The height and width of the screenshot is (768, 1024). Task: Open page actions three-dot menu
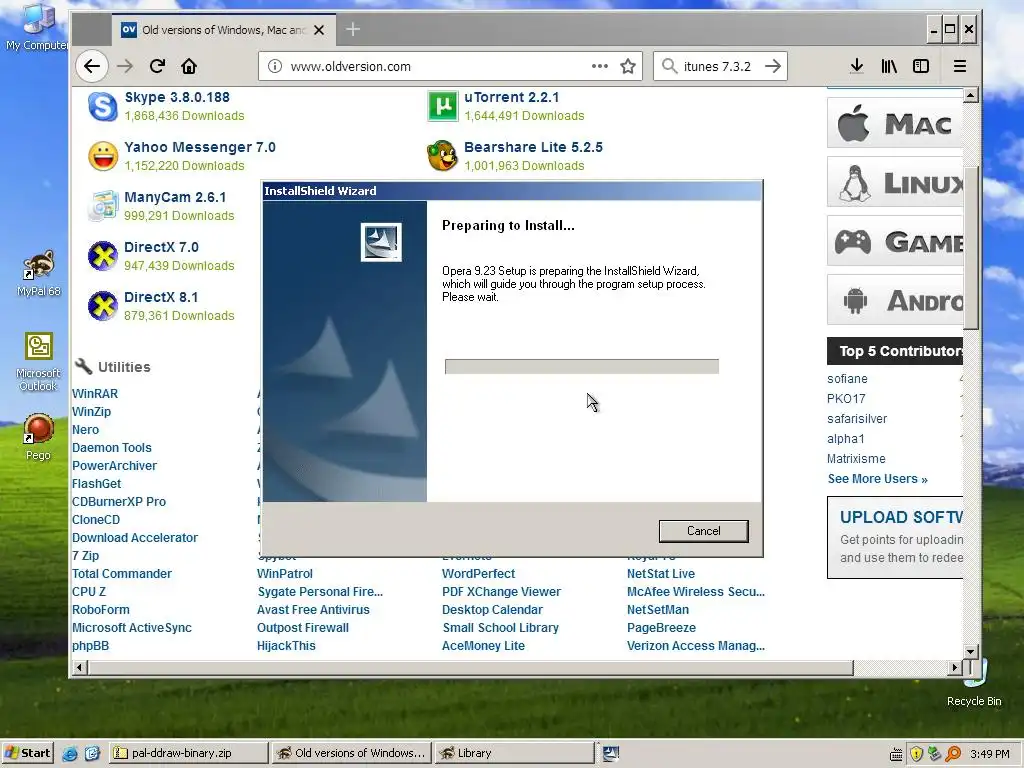pos(600,66)
